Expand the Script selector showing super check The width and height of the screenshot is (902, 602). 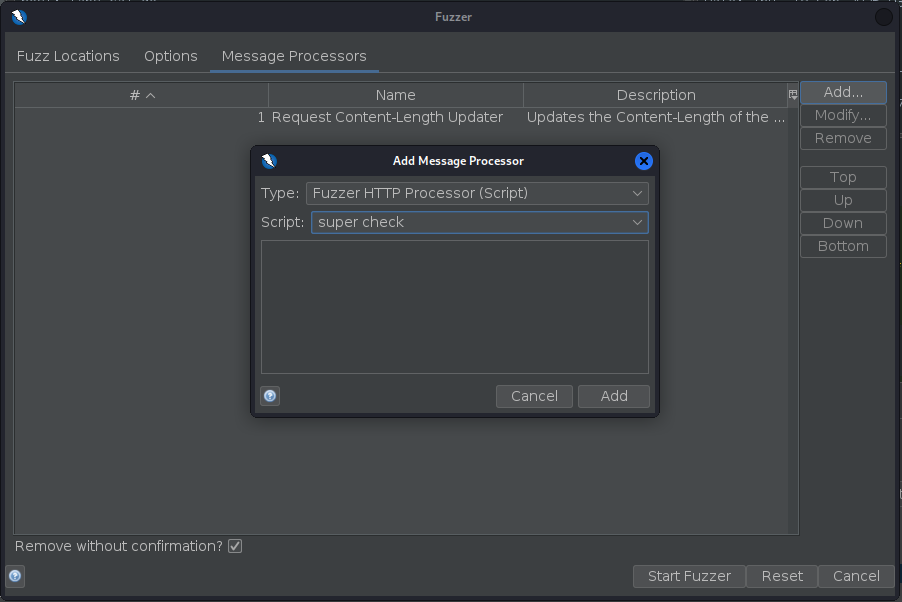coord(637,222)
